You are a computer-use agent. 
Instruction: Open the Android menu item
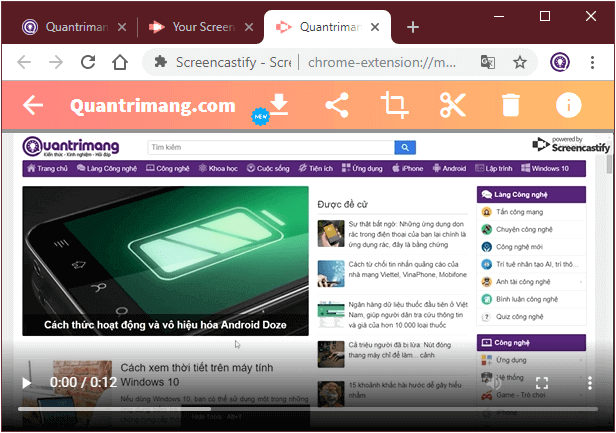pos(449,168)
